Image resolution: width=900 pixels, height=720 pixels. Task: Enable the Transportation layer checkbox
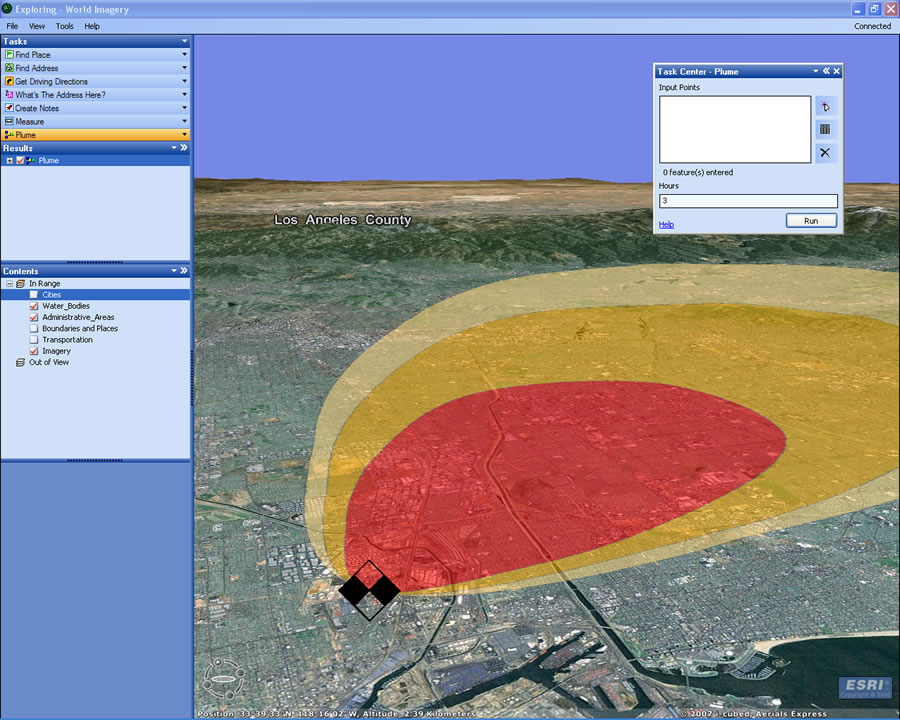pos(34,340)
